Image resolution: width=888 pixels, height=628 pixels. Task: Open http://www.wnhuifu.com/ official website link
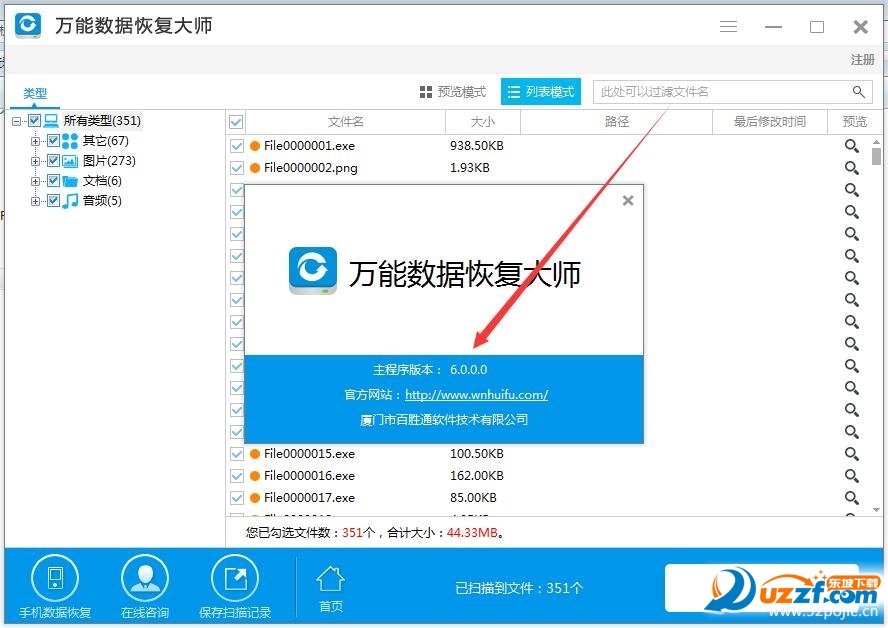(x=476, y=395)
